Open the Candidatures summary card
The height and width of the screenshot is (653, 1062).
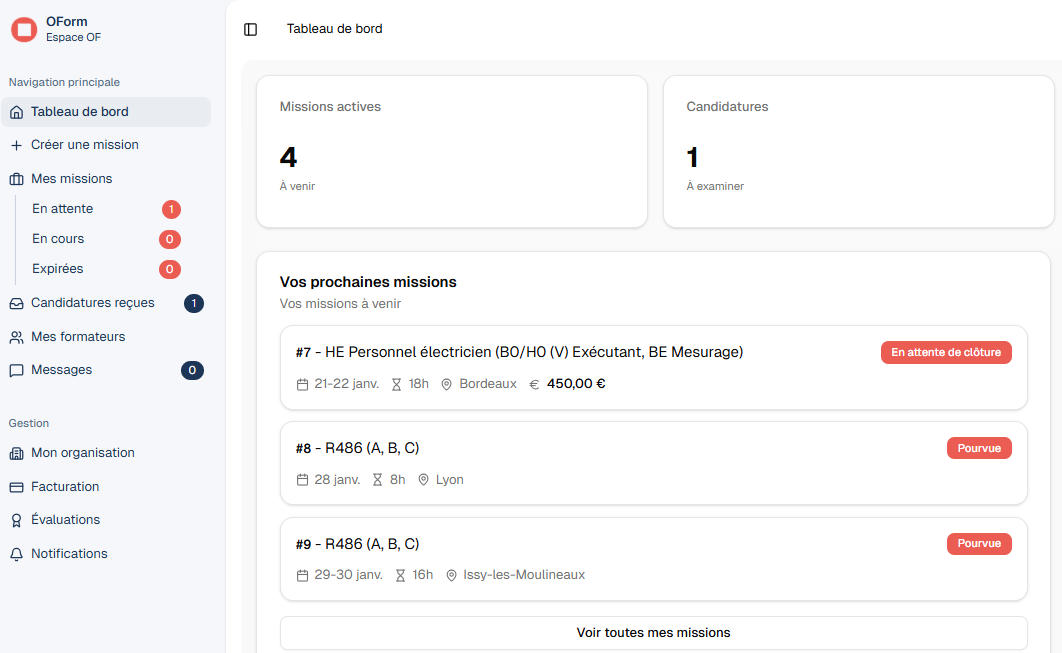(x=858, y=151)
